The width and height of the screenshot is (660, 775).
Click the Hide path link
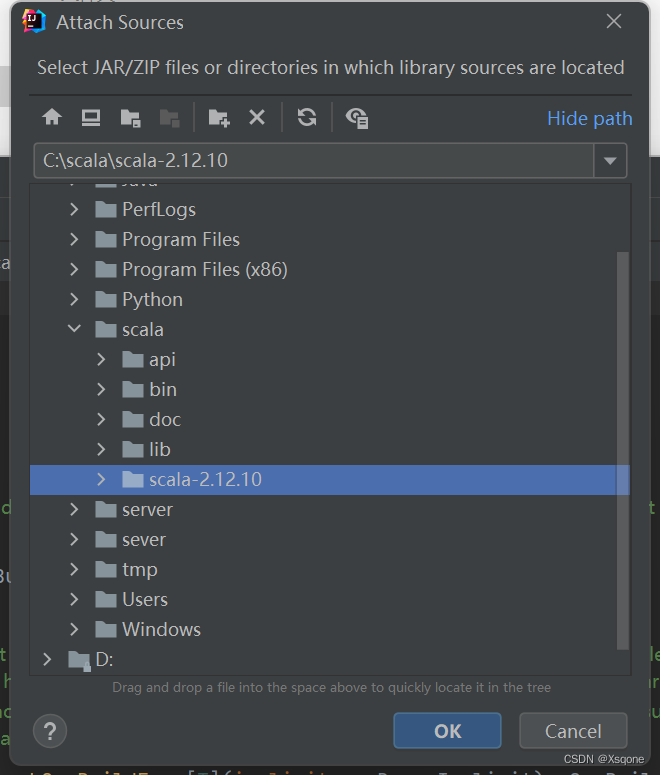[x=589, y=119]
